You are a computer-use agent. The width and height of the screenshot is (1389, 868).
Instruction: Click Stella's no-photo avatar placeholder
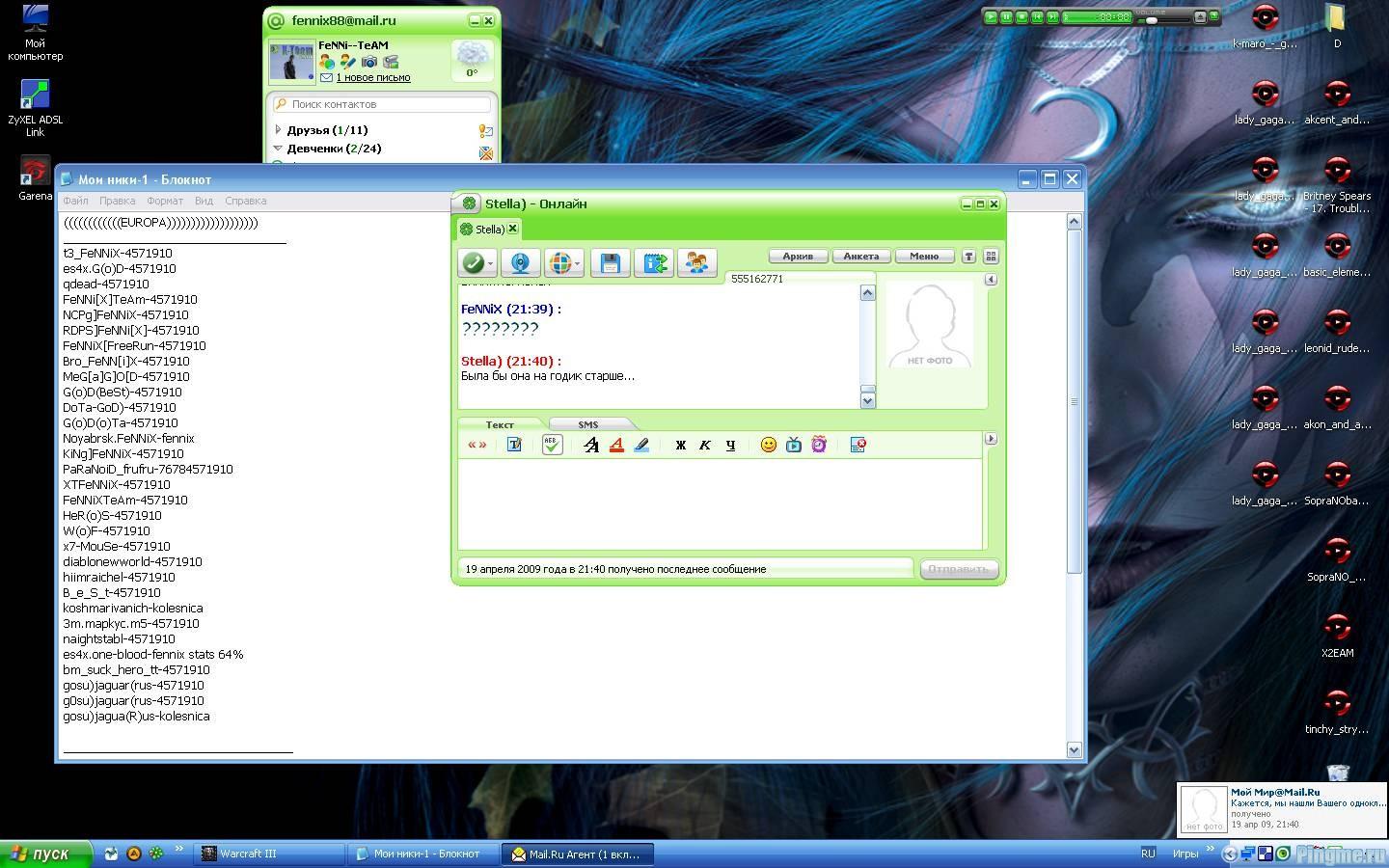click(x=929, y=324)
